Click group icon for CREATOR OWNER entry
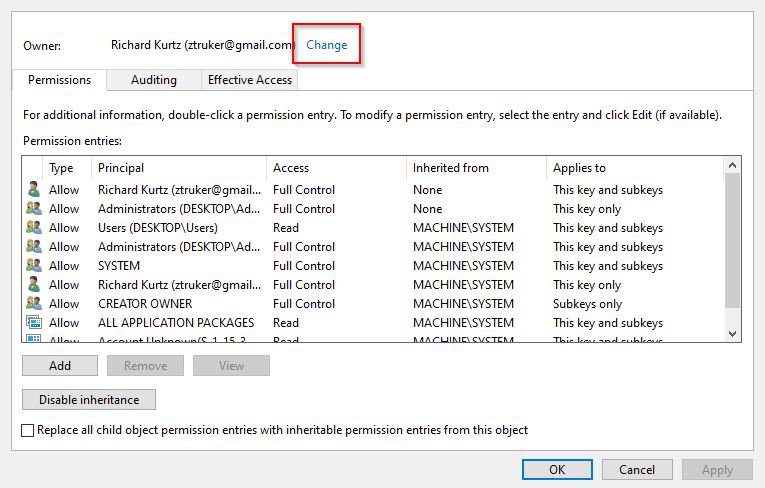 (34, 304)
